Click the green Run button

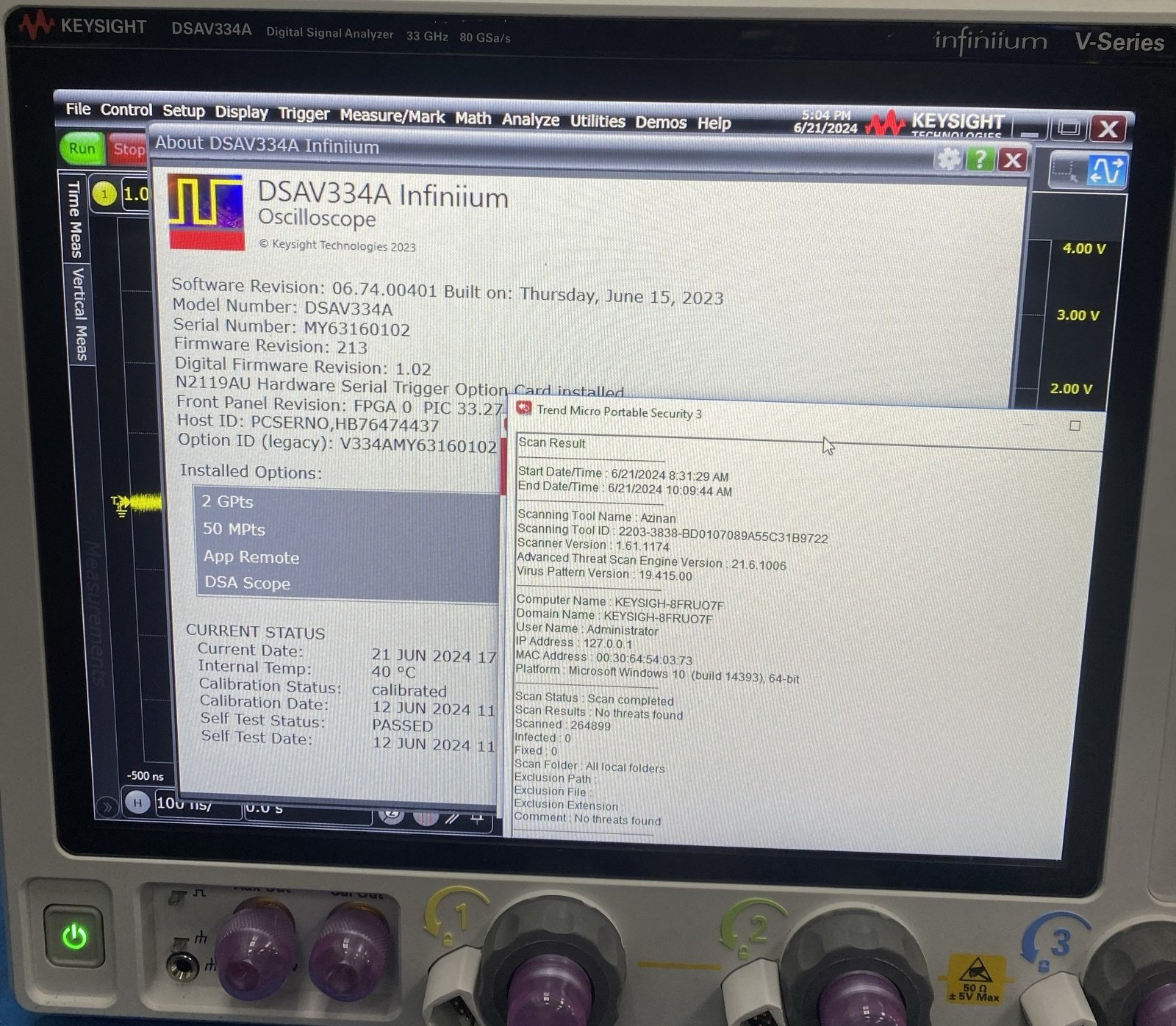pyautogui.click(x=82, y=148)
